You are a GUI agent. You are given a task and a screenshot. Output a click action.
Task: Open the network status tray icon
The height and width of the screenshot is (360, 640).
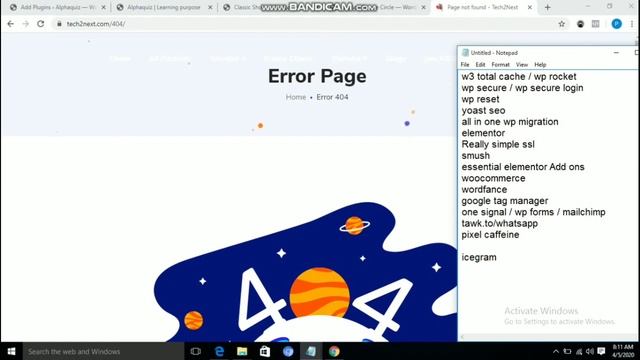(579, 351)
